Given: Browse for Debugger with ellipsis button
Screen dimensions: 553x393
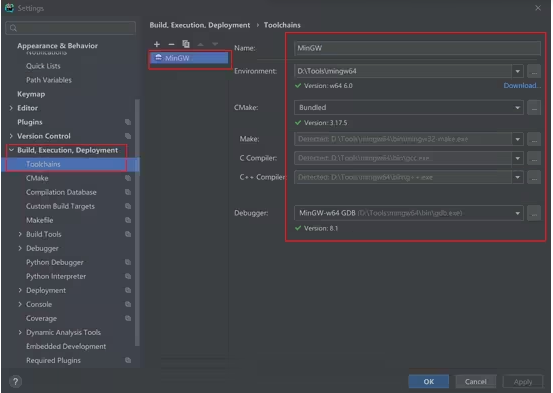Looking at the screenshot, I should click(534, 213).
